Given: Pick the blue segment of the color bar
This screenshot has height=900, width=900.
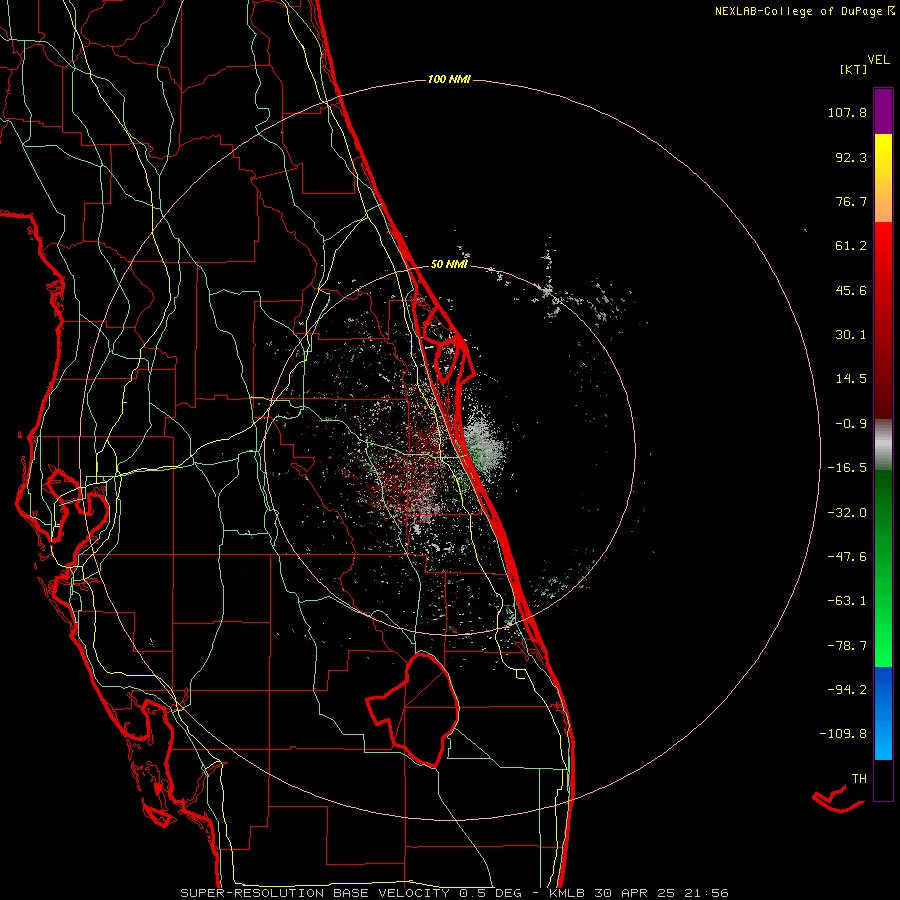Looking at the screenshot, I should [x=883, y=713].
